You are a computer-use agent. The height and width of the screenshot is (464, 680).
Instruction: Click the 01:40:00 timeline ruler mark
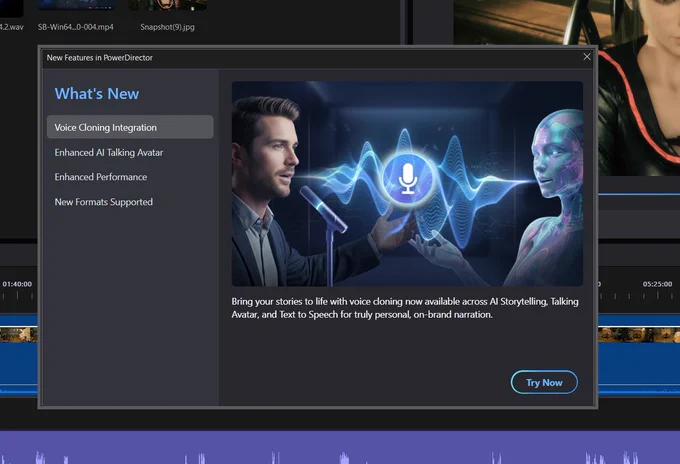tap(17, 284)
